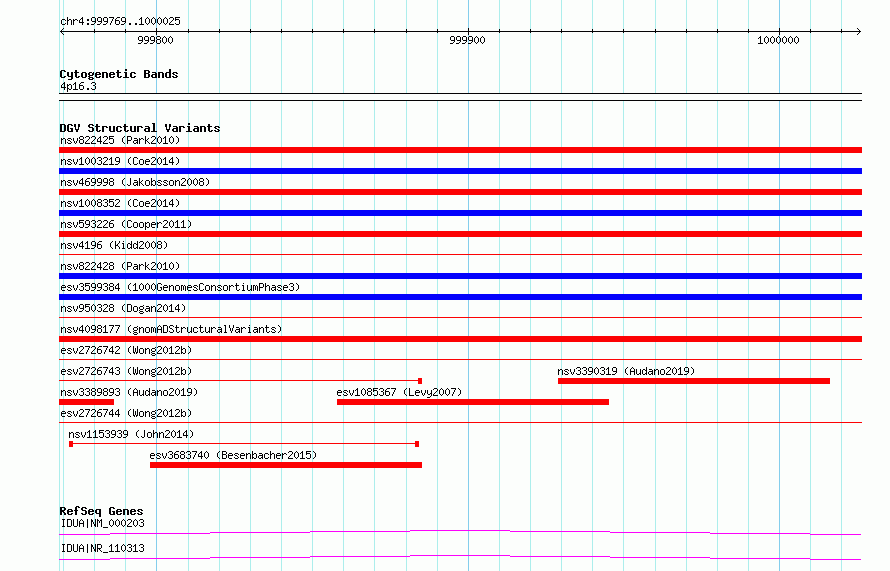Screen dimensions: 890x571
Task: Click the thin red line under esv2726743
Action: (241, 381)
